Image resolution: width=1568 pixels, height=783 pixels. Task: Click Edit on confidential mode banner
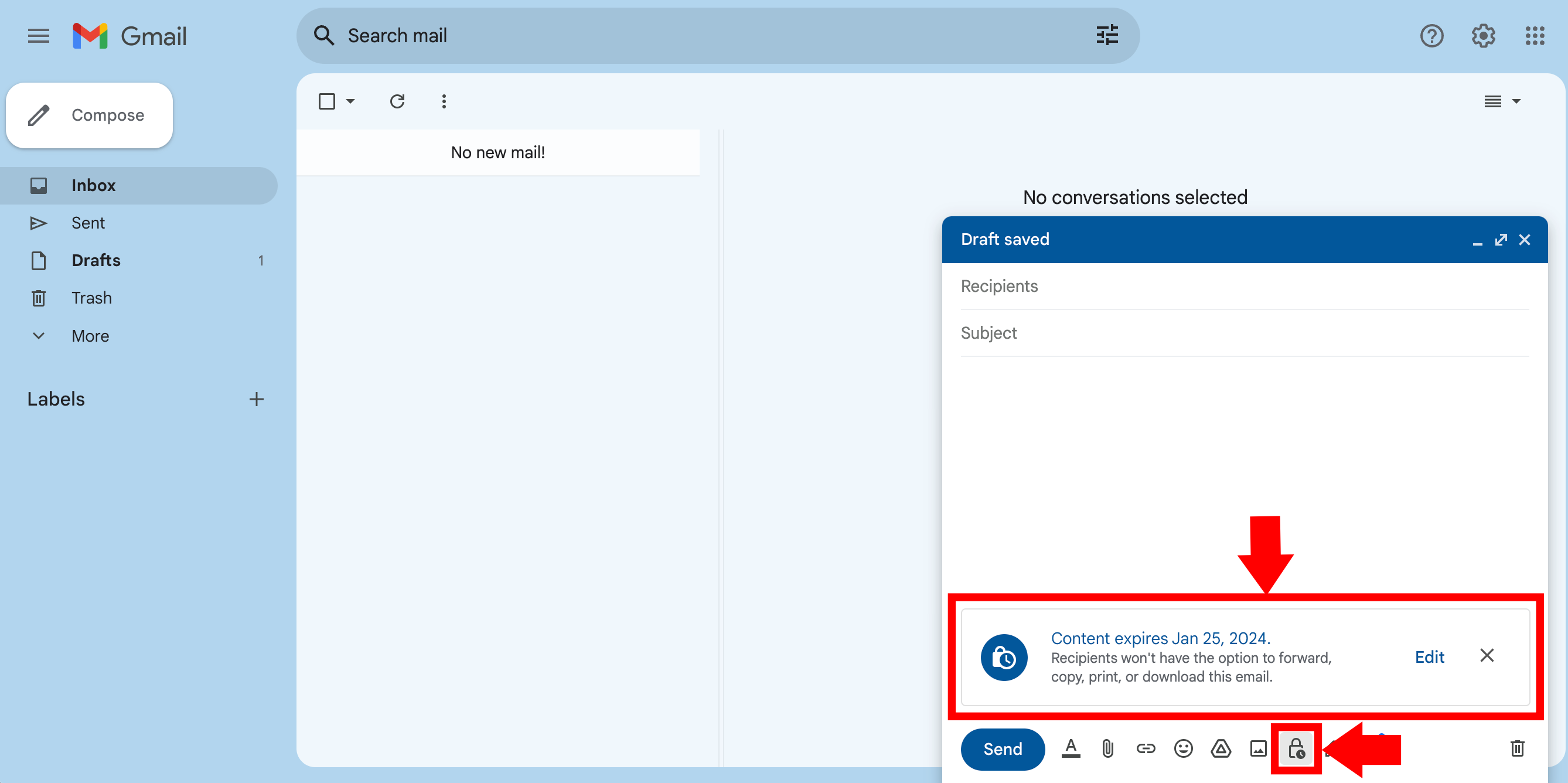click(x=1429, y=656)
